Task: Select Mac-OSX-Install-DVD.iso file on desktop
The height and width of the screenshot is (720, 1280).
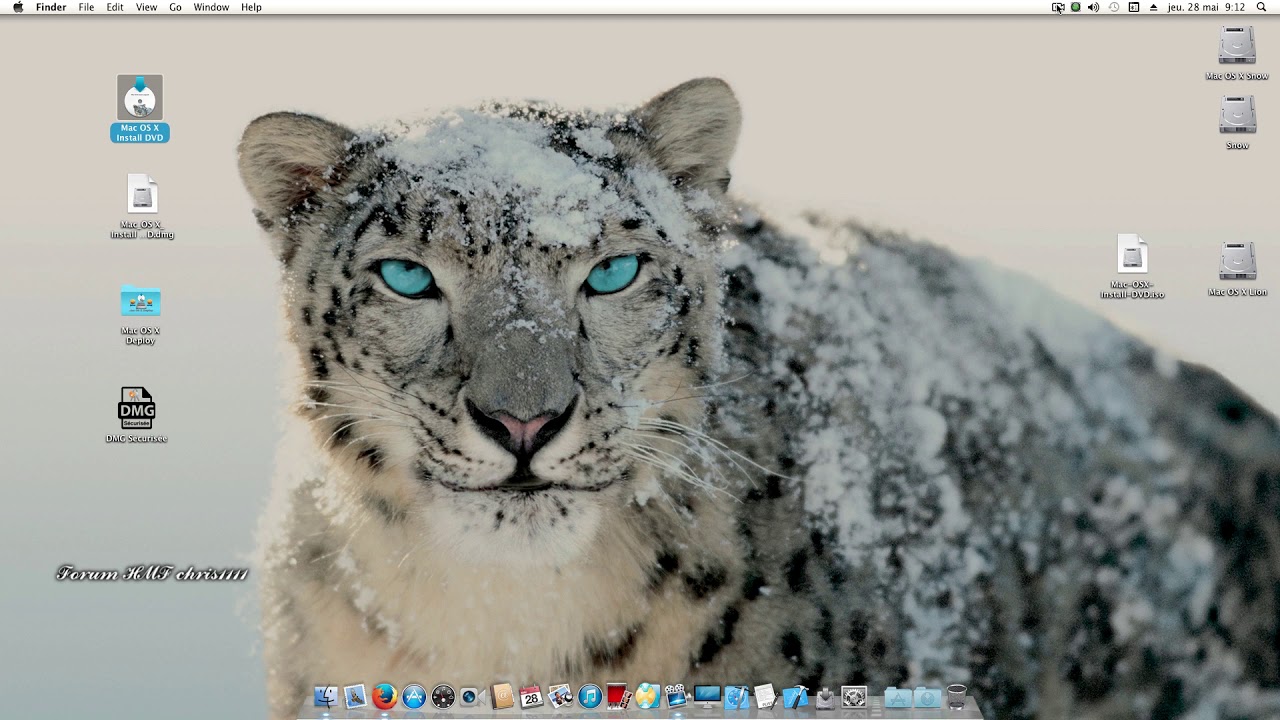Action: pyautogui.click(x=1132, y=267)
